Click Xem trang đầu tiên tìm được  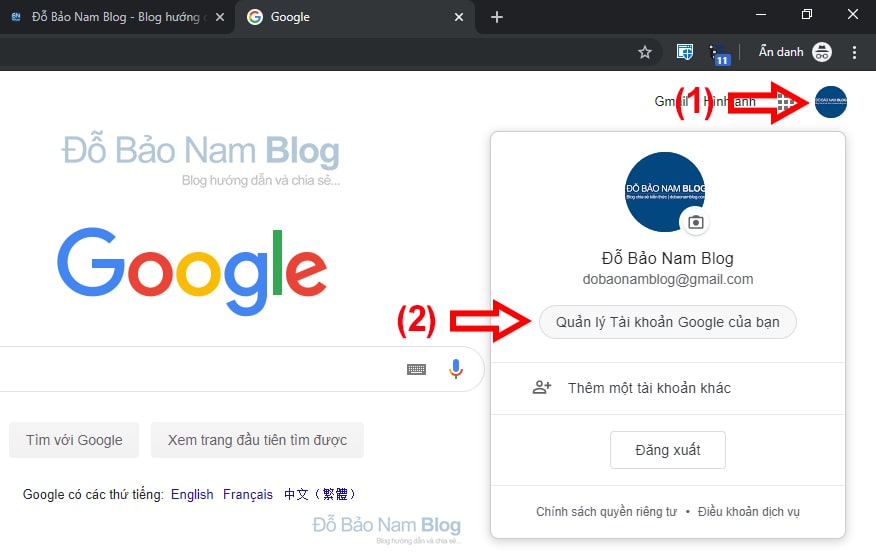pyautogui.click(x=257, y=440)
